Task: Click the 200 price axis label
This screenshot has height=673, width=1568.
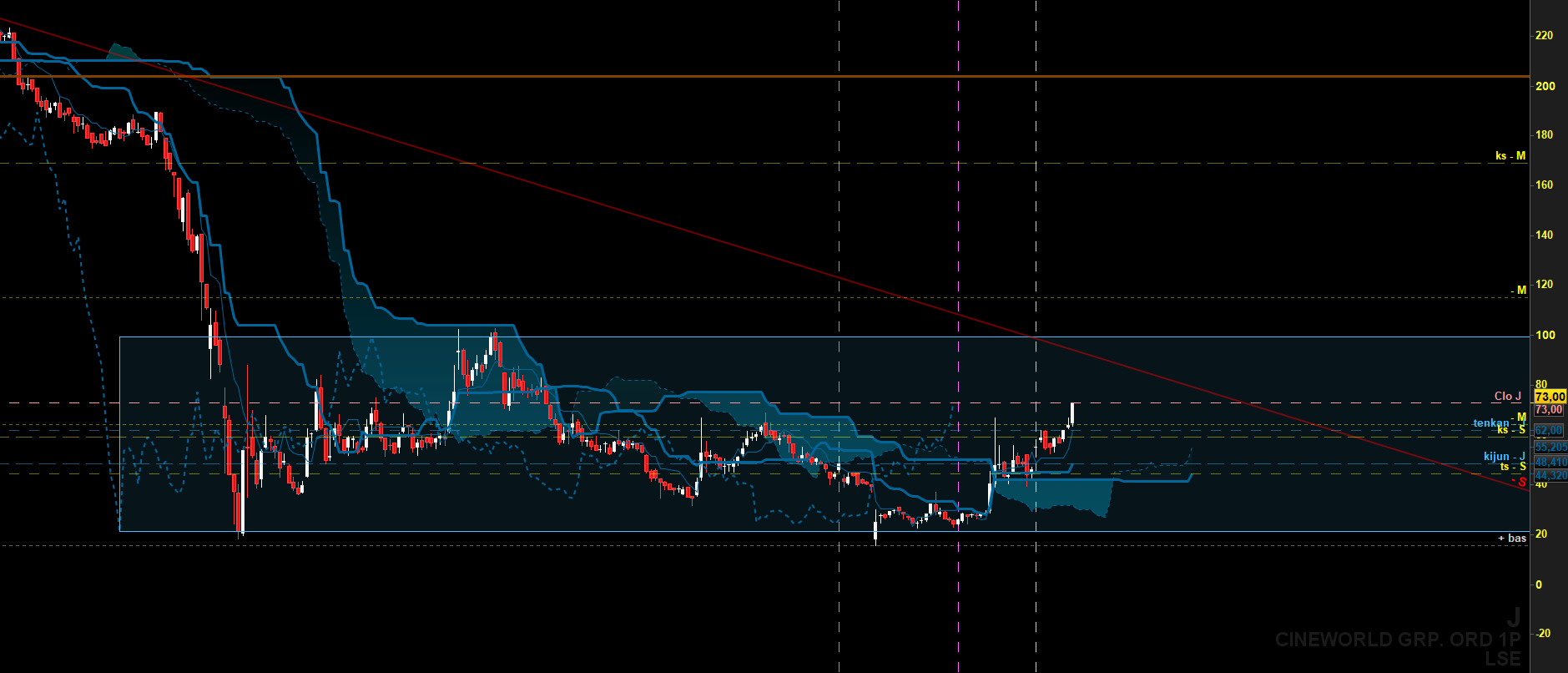Action: (1545, 86)
